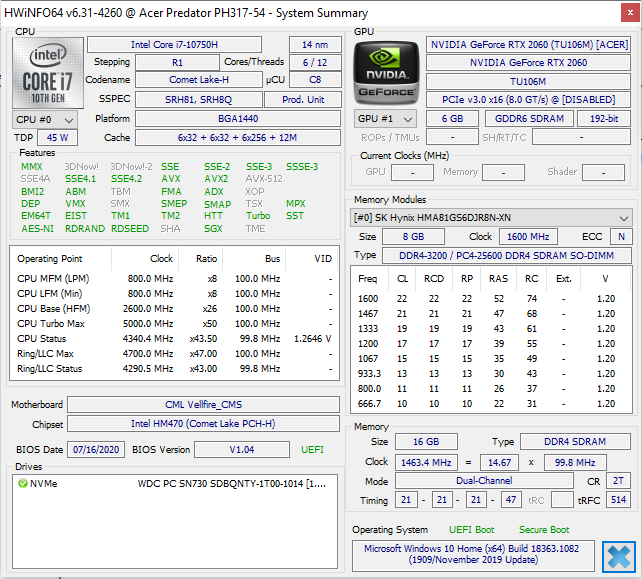Viewport: 642px width, 579px height.
Task: Click the 192-bit bus width field
Action: pyautogui.click(x=604, y=119)
